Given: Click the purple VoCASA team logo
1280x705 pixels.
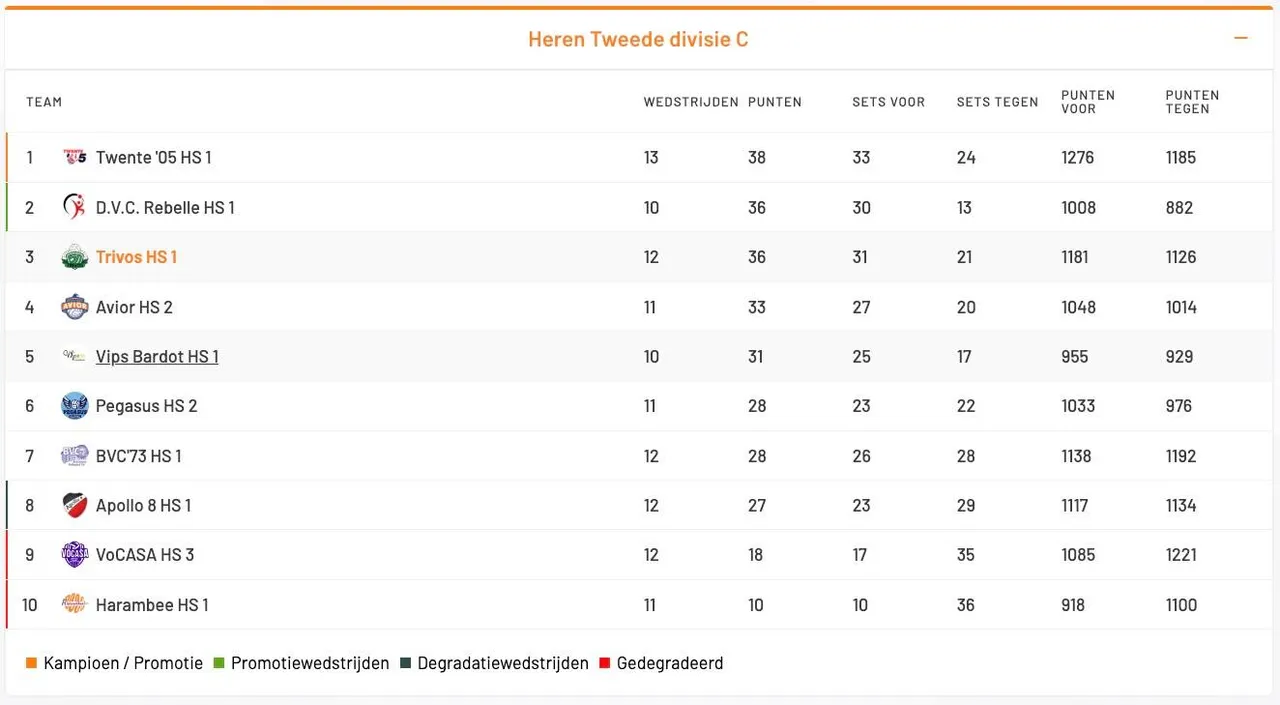Looking at the screenshot, I should pos(75,555).
